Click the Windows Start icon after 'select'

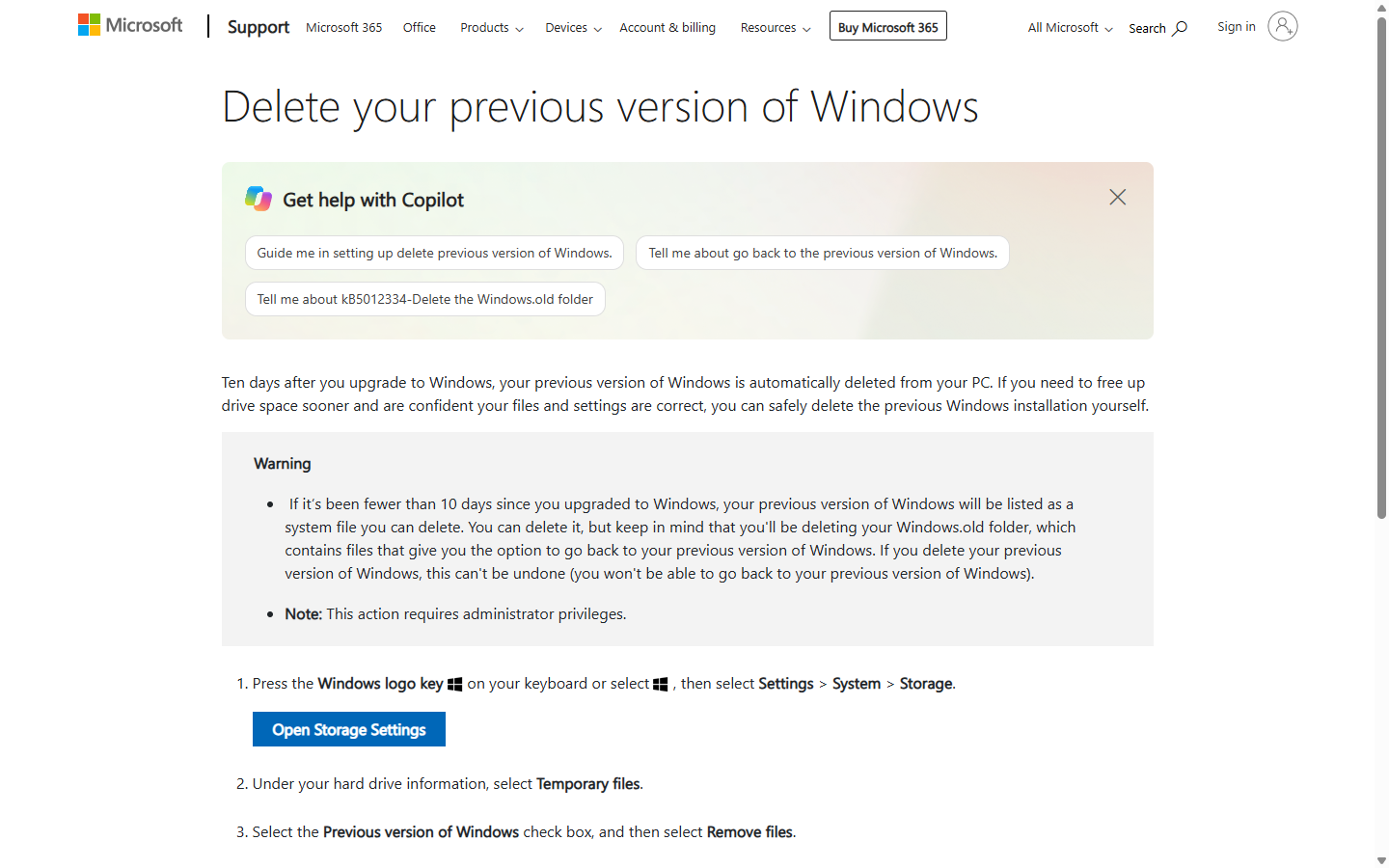(661, 684)
